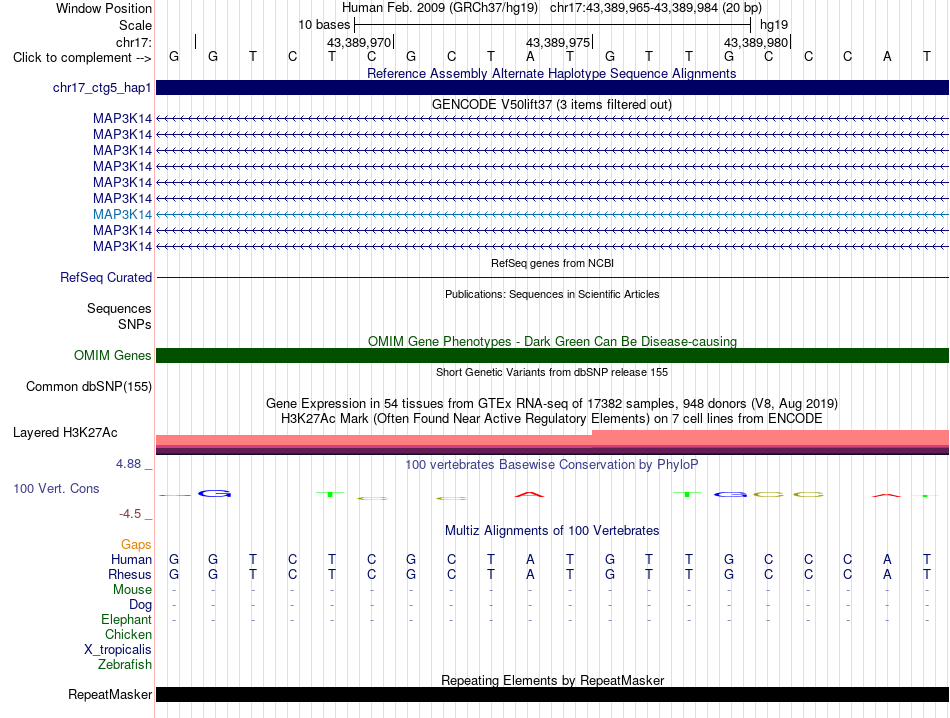
Task: Click the dark green OMIM Genes bar
Action: pyautogui.click(x=552, y=356)
